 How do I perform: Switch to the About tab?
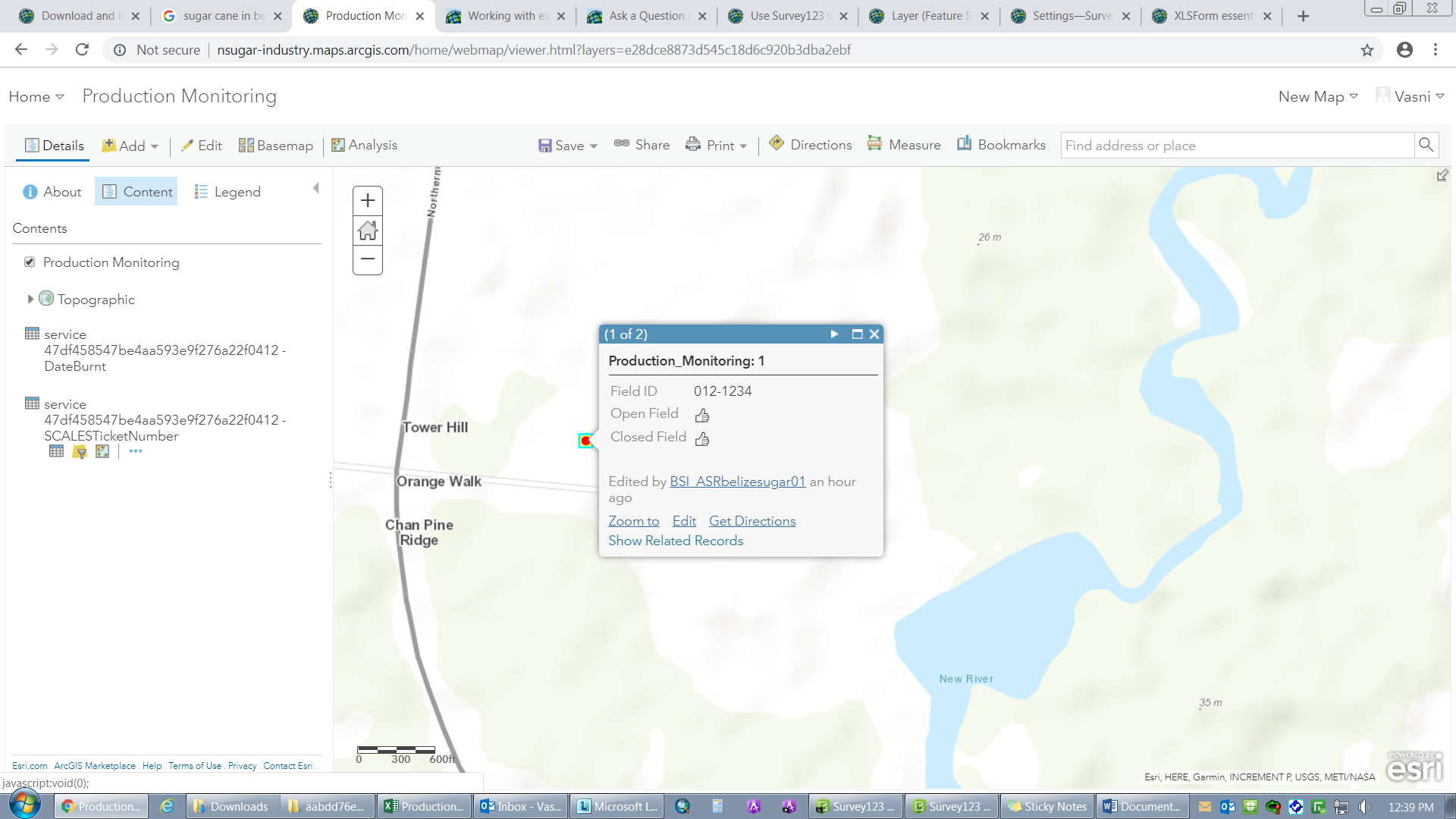point(52,192)
